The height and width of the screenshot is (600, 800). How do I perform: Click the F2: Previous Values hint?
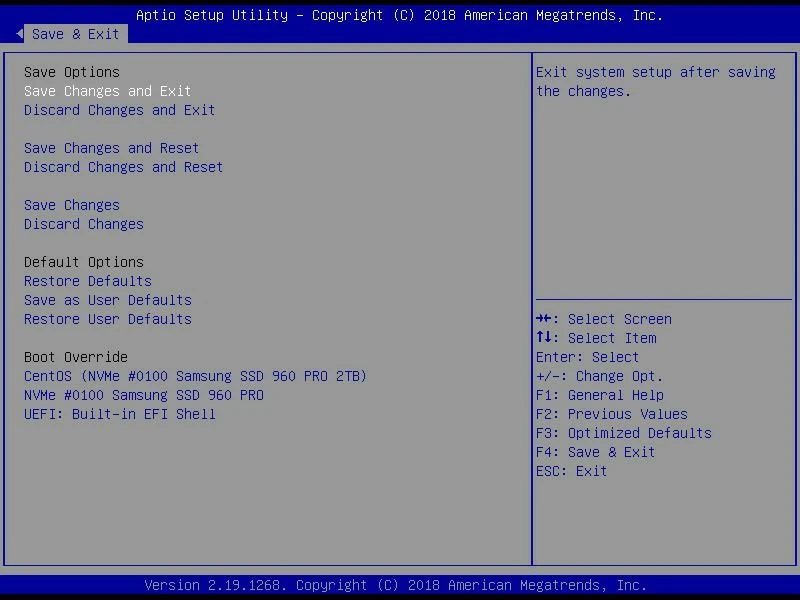611,414
